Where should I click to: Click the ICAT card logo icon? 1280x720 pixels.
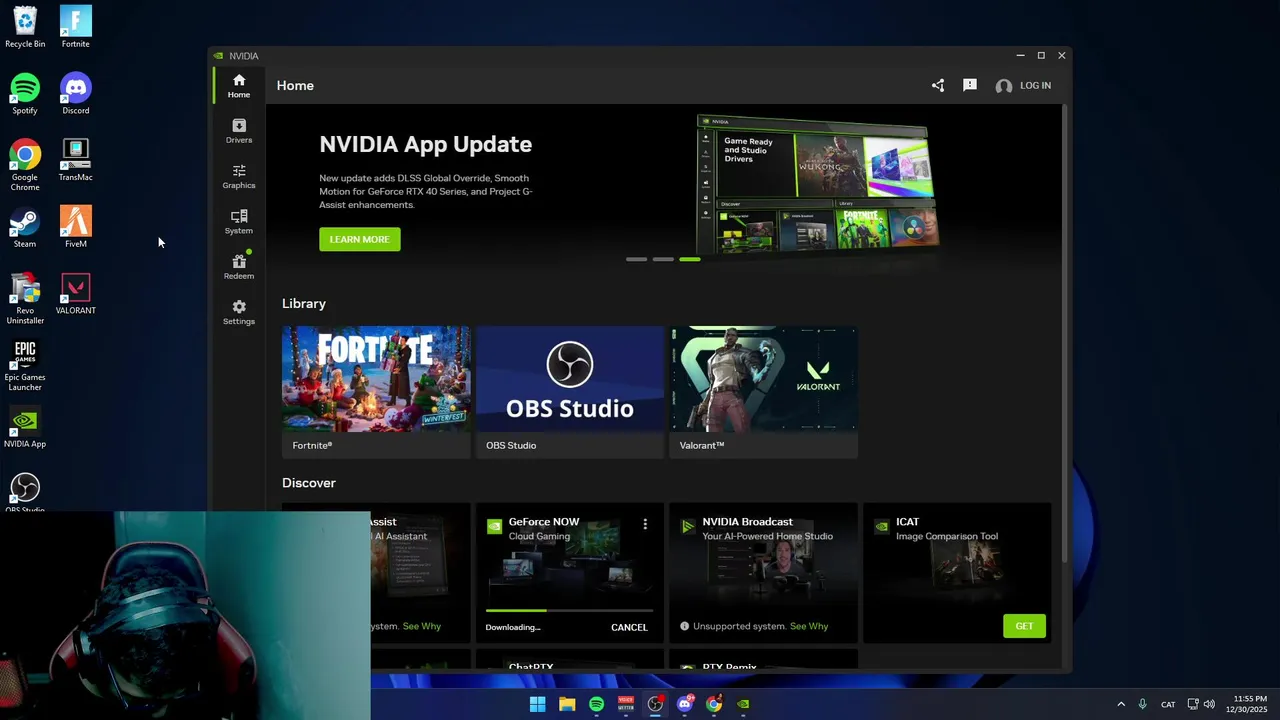[882, 526]
